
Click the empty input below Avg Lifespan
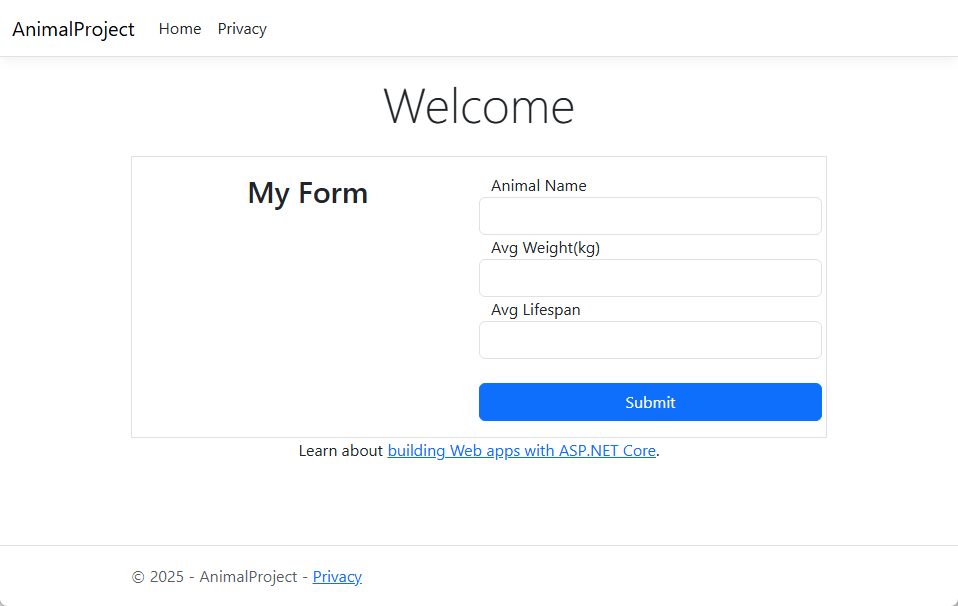[650, 340]
